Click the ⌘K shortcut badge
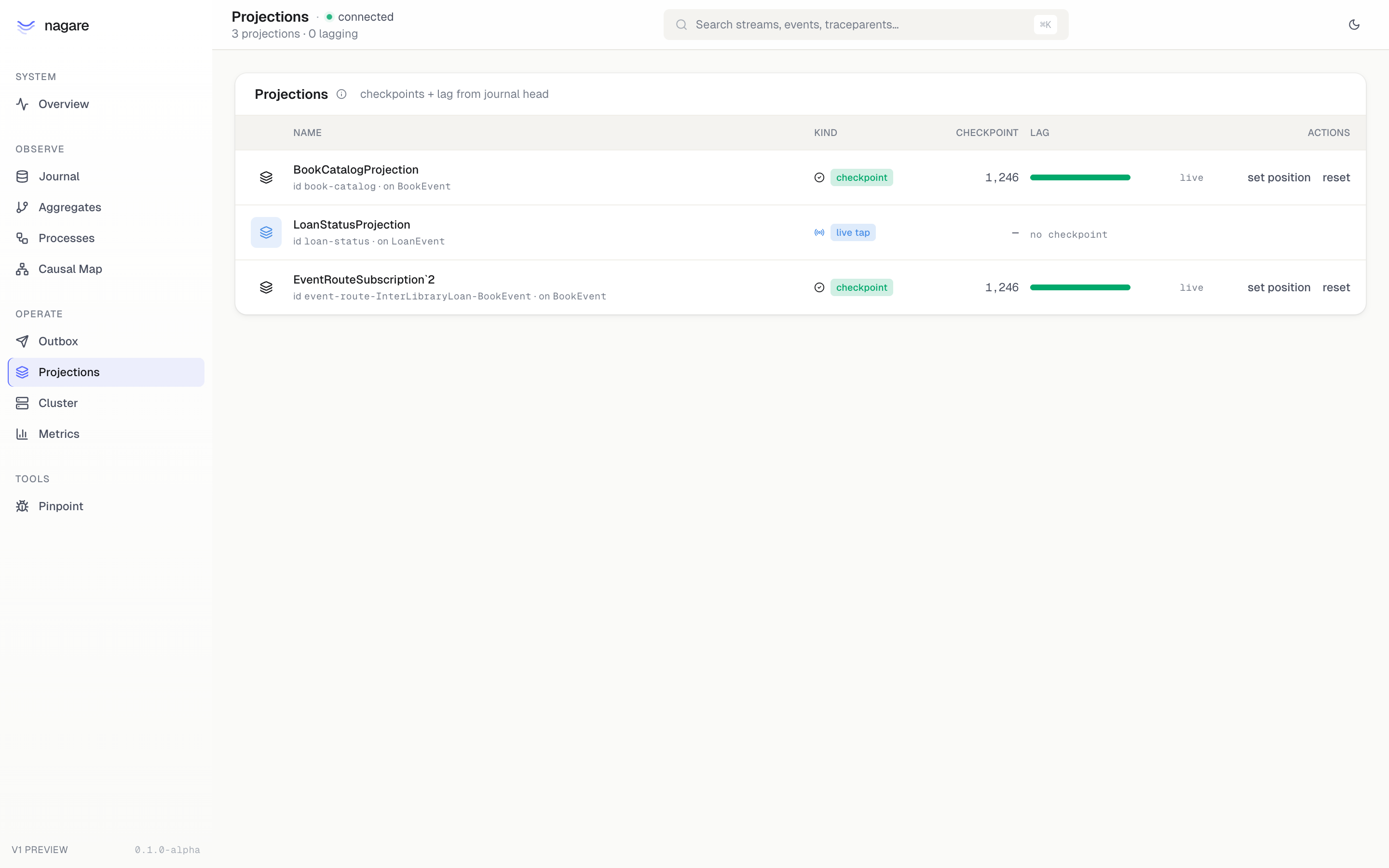 [1045, 25]
